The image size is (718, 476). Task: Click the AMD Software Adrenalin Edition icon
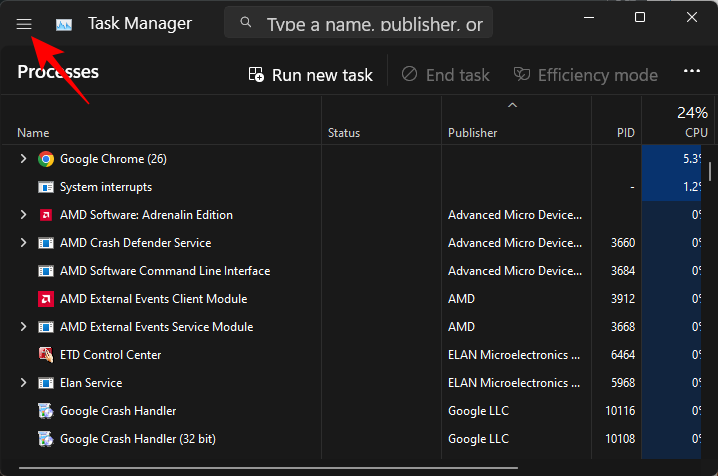pyautogui.click(x=46, y=215)
